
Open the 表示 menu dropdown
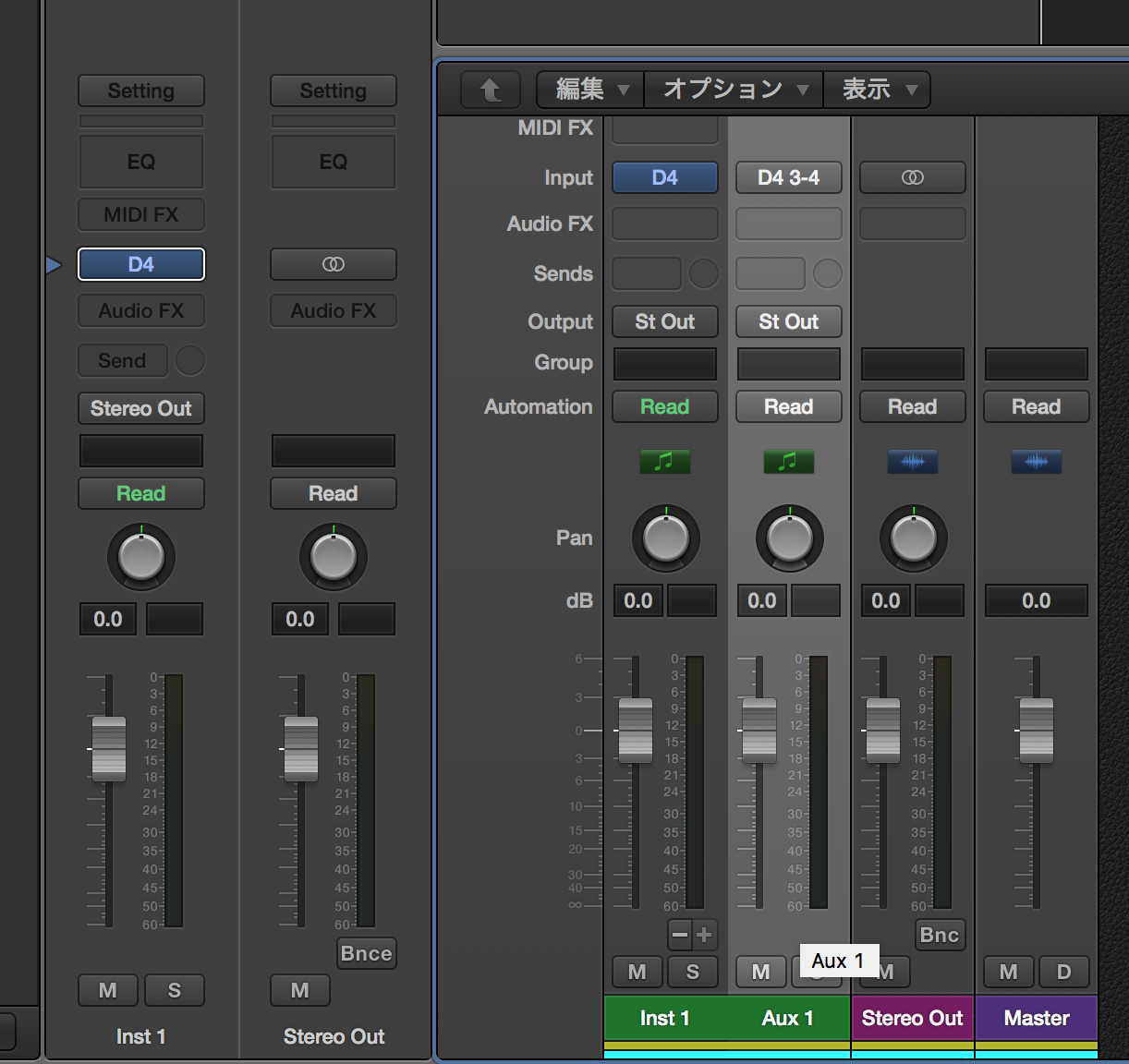[877, 90]
